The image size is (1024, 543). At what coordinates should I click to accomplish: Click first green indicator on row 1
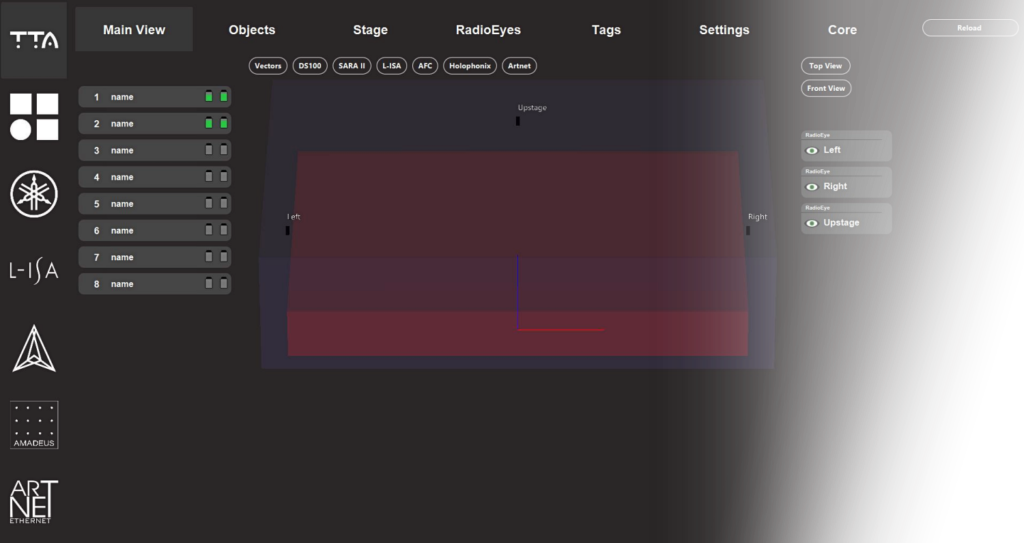209,97
